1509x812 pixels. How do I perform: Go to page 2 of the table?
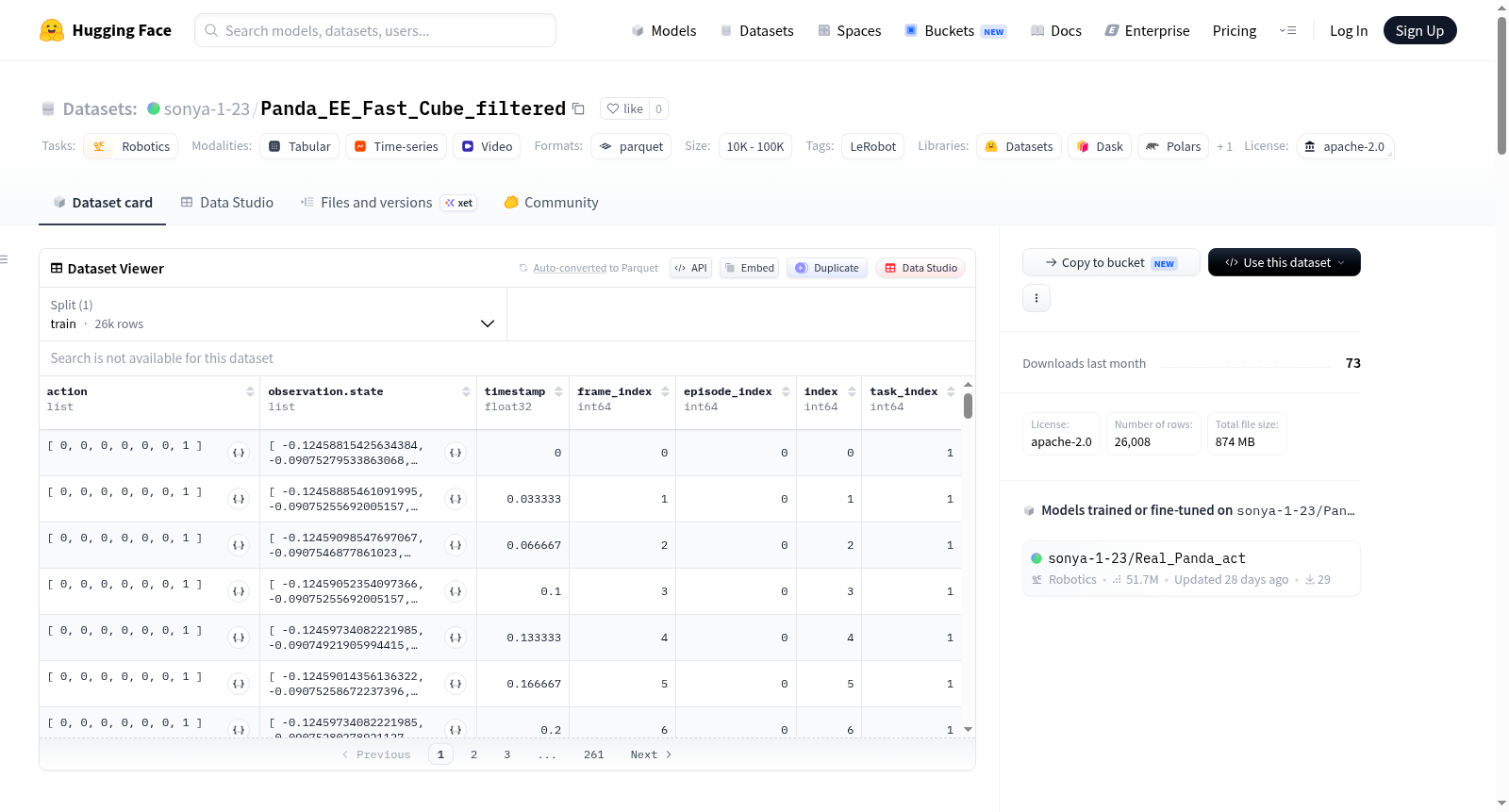tap(473, 754)
